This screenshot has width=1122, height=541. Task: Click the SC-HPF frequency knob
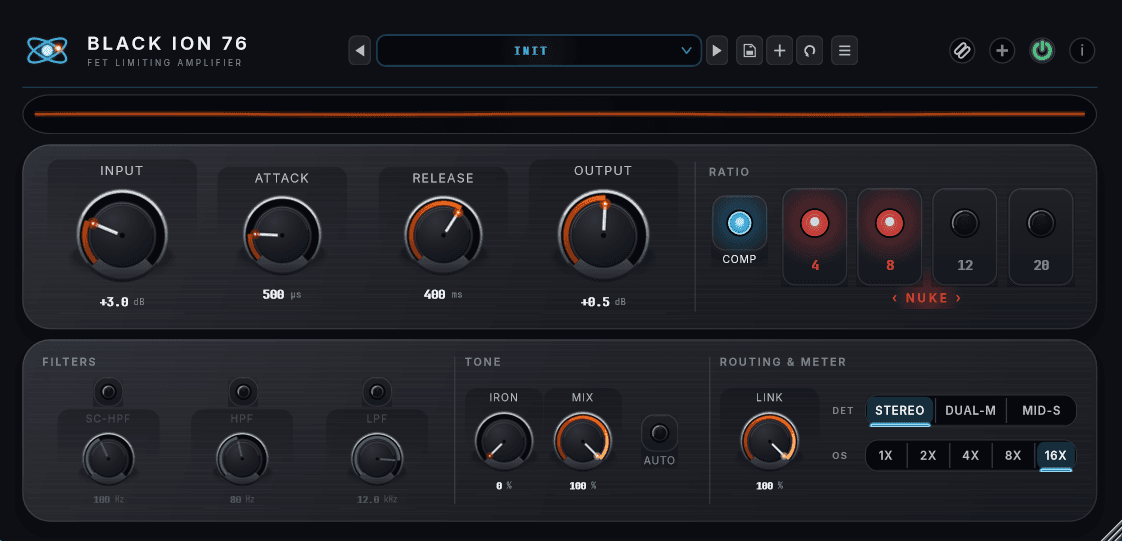coord(108,459)
